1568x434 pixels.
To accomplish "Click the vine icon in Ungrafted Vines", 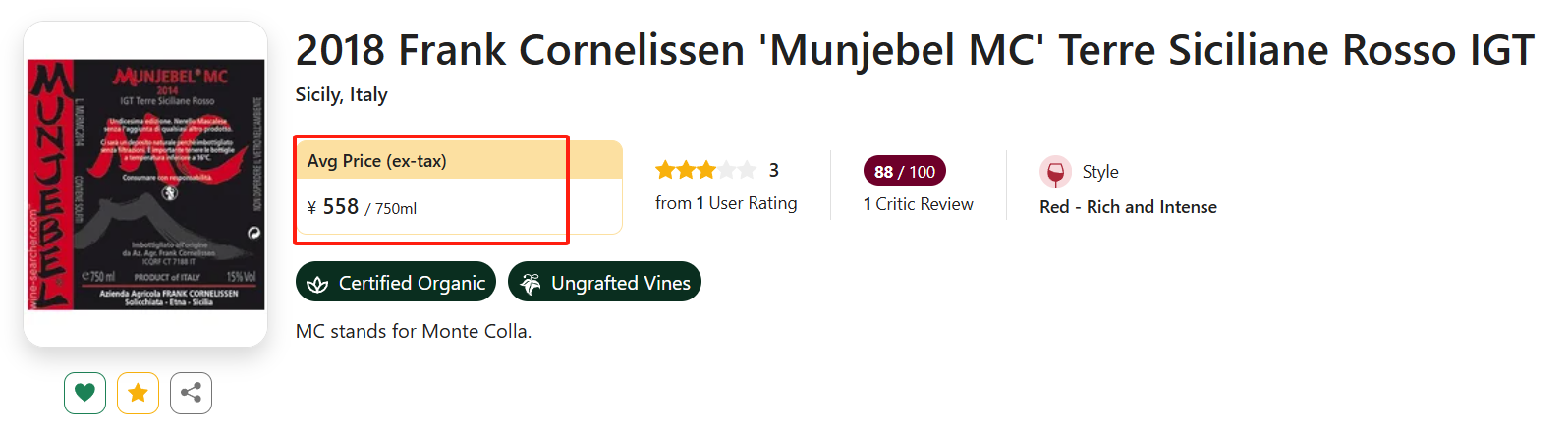I will [x=531, y=284].
